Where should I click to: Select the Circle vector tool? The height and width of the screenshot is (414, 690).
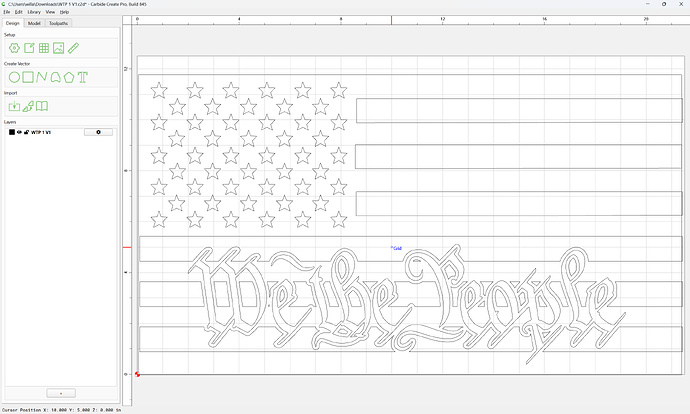(14, 77)
